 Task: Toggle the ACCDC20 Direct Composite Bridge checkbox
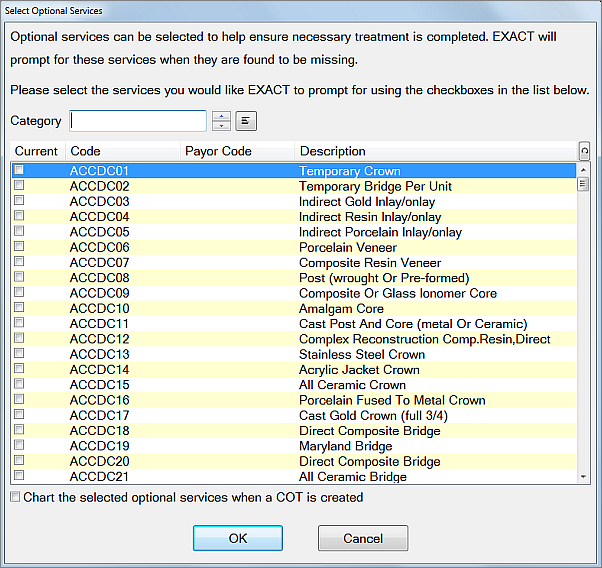(19, 460)
